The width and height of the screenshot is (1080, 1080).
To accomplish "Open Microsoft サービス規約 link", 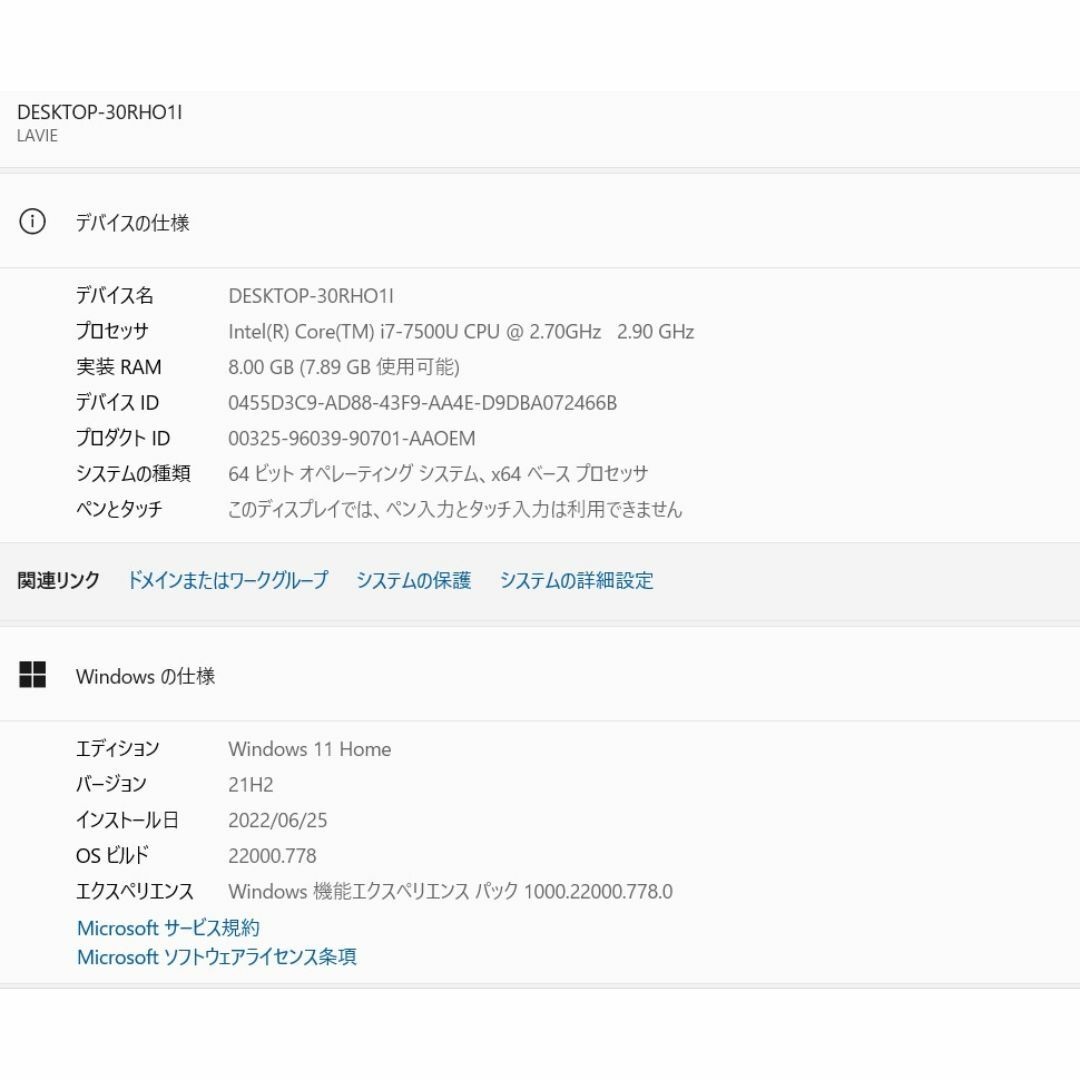I will [168, 928].
